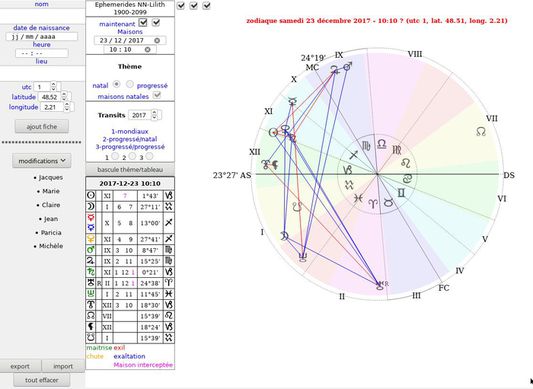
Task: Select Jean from the saved names list
Action: (x=51, y=219)
